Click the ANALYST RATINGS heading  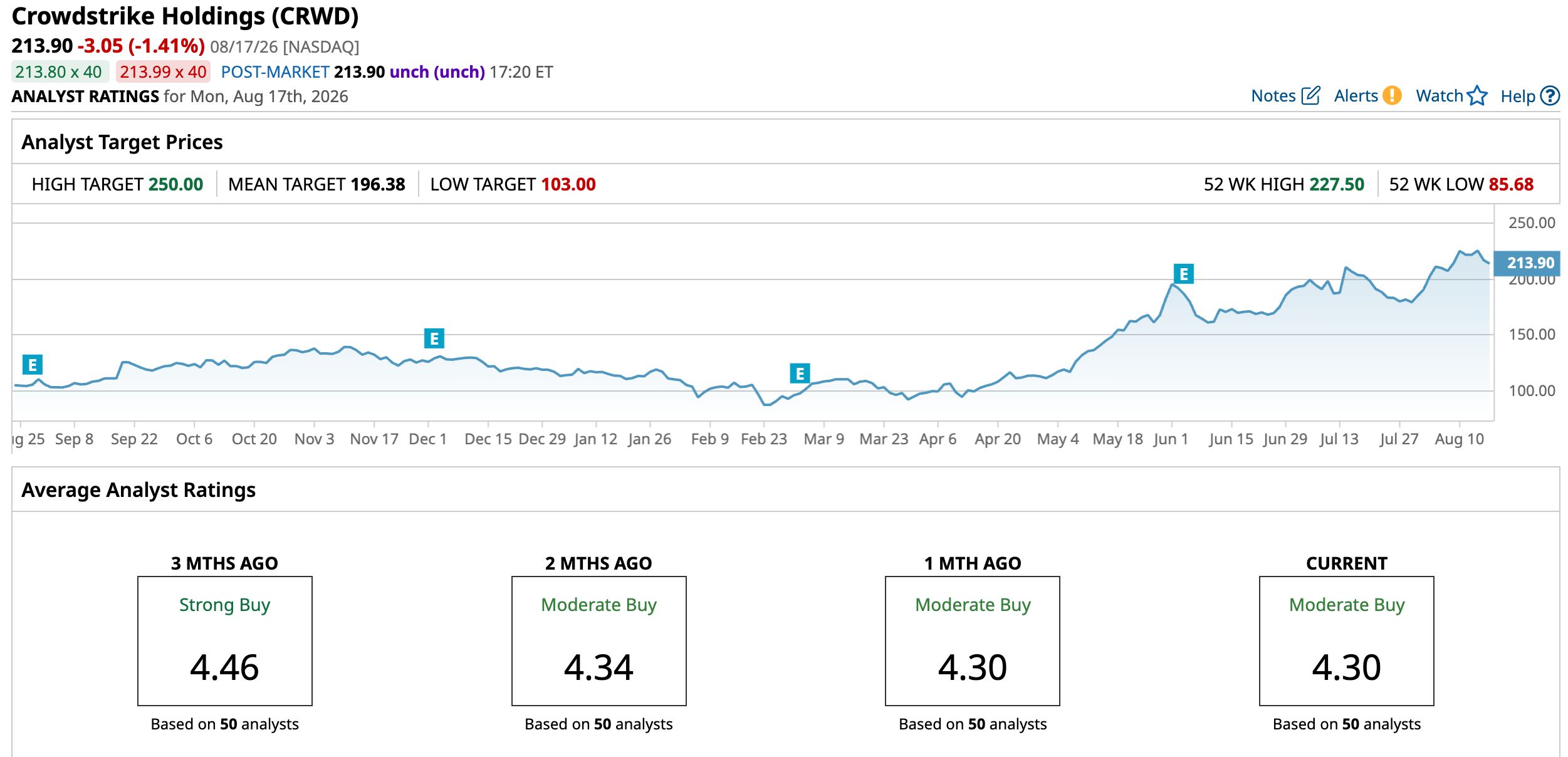tap(85, 97)
